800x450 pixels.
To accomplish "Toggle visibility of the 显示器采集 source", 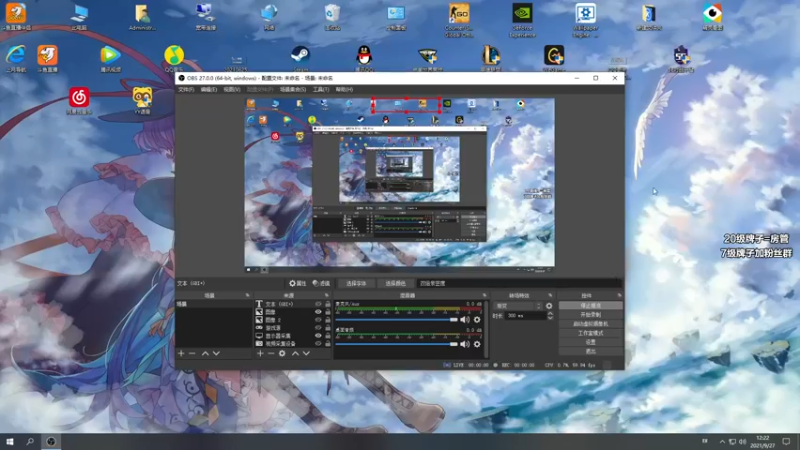I will pyautogui.click(x=319, y=335).
